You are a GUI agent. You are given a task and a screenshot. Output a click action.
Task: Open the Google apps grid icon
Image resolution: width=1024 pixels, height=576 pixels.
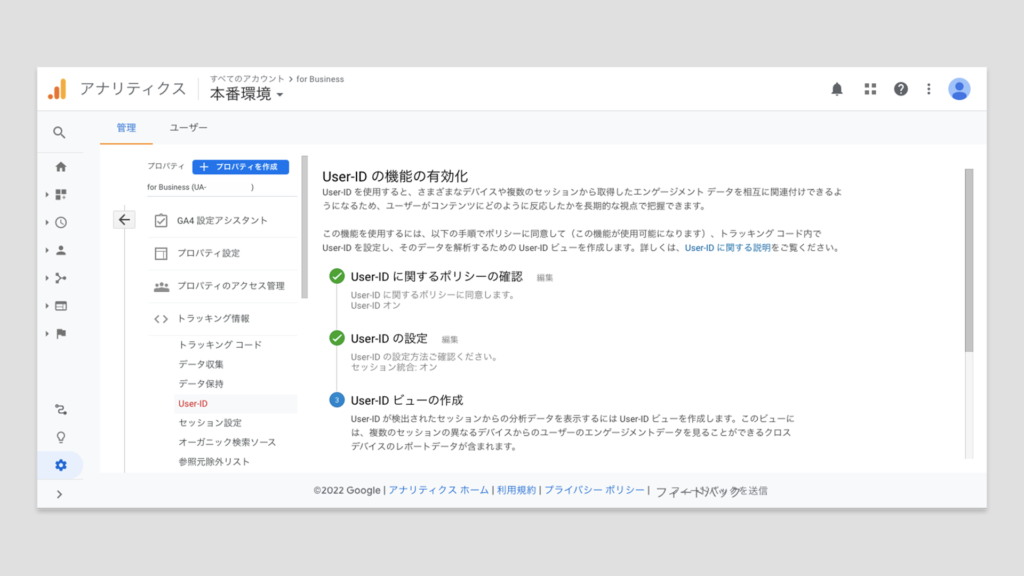(870, 89)
